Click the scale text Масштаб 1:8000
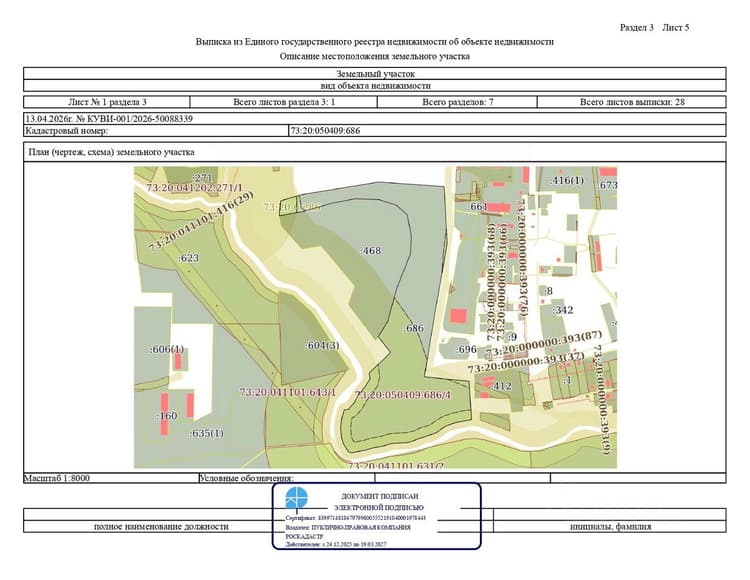The width and height of the screenshot is (750, 580). click(57, 478)
